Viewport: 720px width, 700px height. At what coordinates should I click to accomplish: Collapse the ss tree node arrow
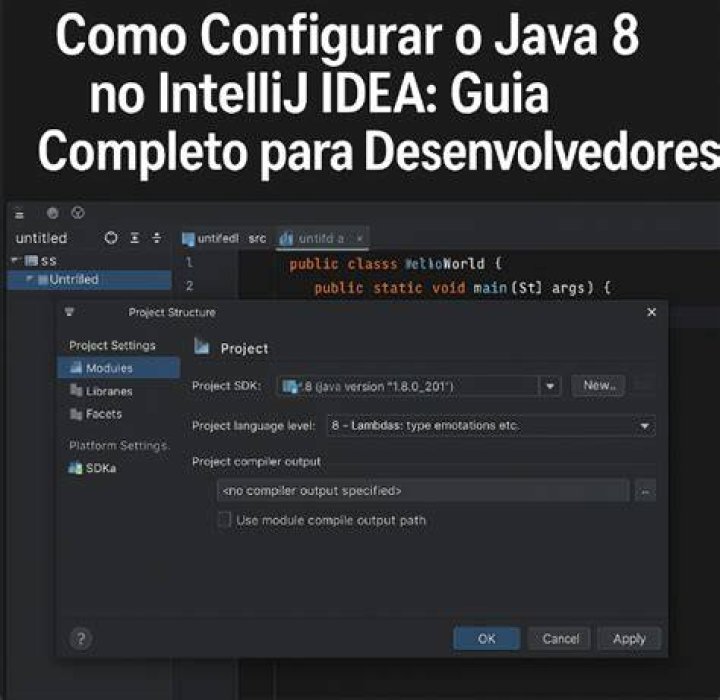coord(15,260)
